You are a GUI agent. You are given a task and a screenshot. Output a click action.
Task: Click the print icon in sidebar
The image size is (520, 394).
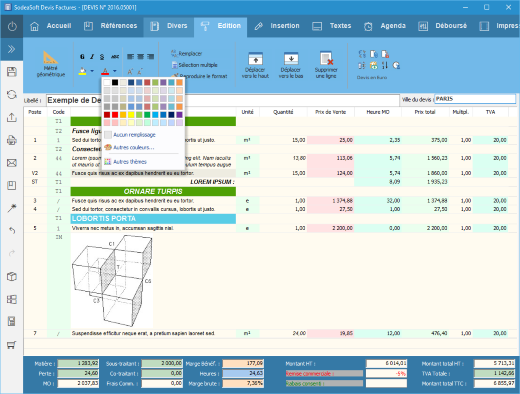[12, 140]
